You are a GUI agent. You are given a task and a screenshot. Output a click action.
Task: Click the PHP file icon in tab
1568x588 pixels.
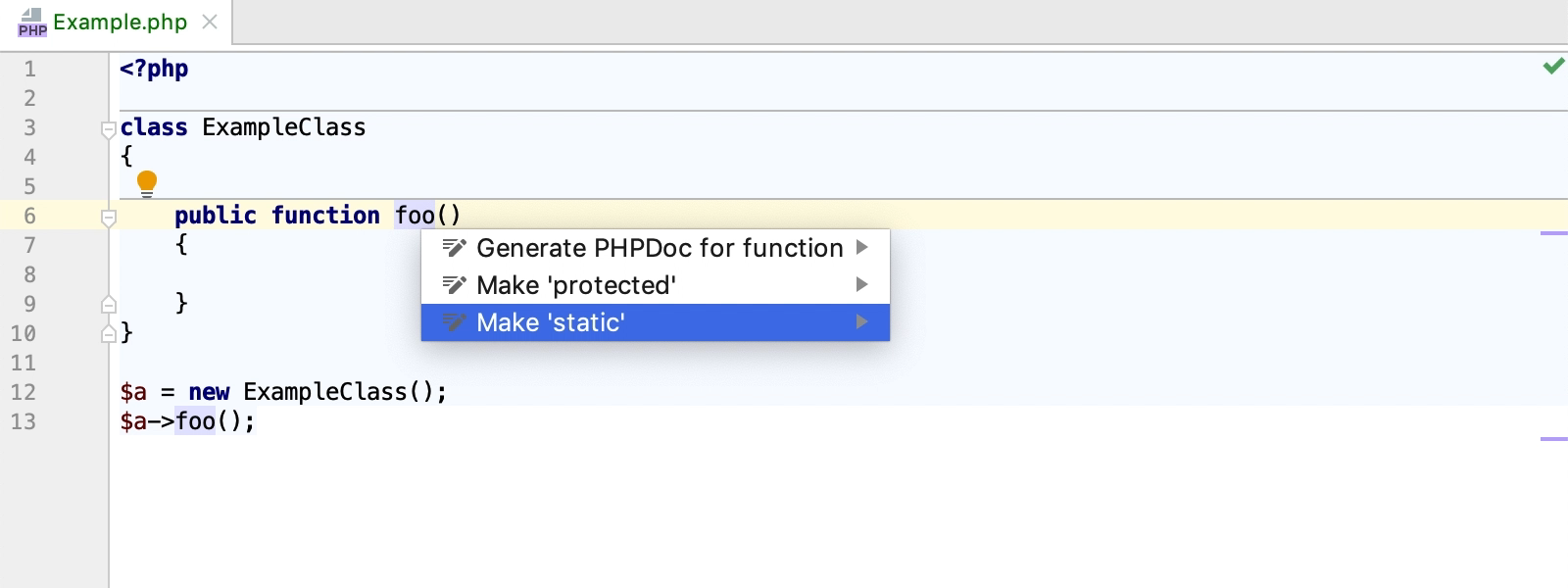[x=31, y=23]
